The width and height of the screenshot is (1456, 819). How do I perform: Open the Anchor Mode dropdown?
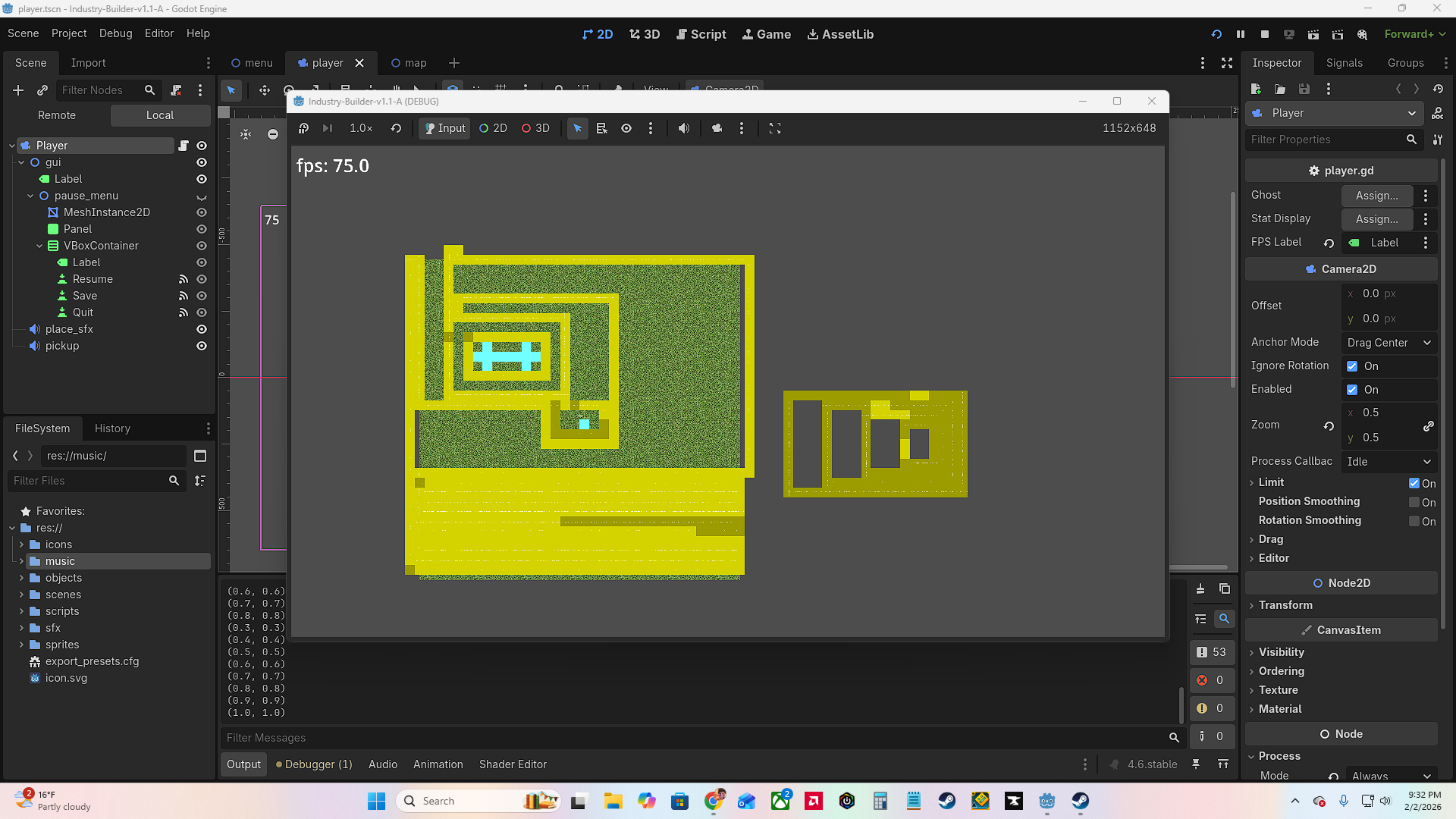tap(1389, 343)
